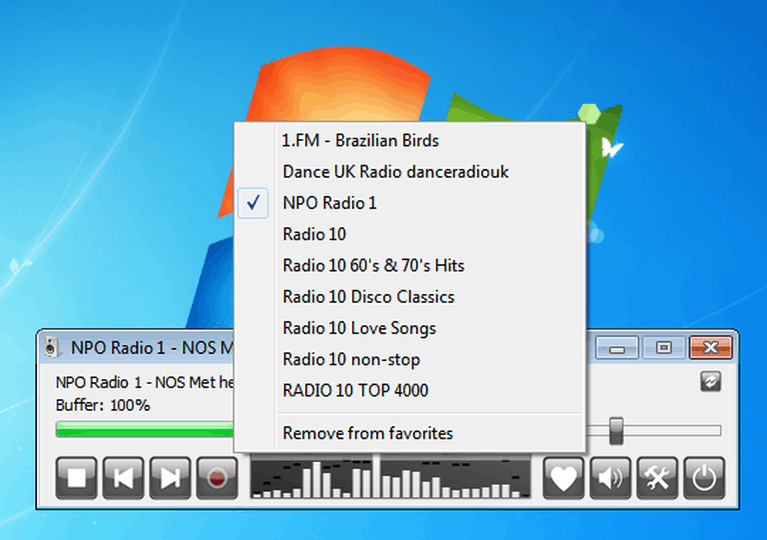Play Radio 10 non-stop
This screenshot has width=767, height=540.
click(410, 360)
